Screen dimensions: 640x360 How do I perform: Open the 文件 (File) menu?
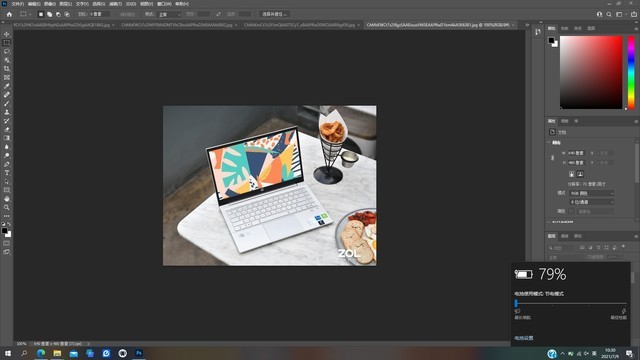pyautogui.click(x=18, y=4)
